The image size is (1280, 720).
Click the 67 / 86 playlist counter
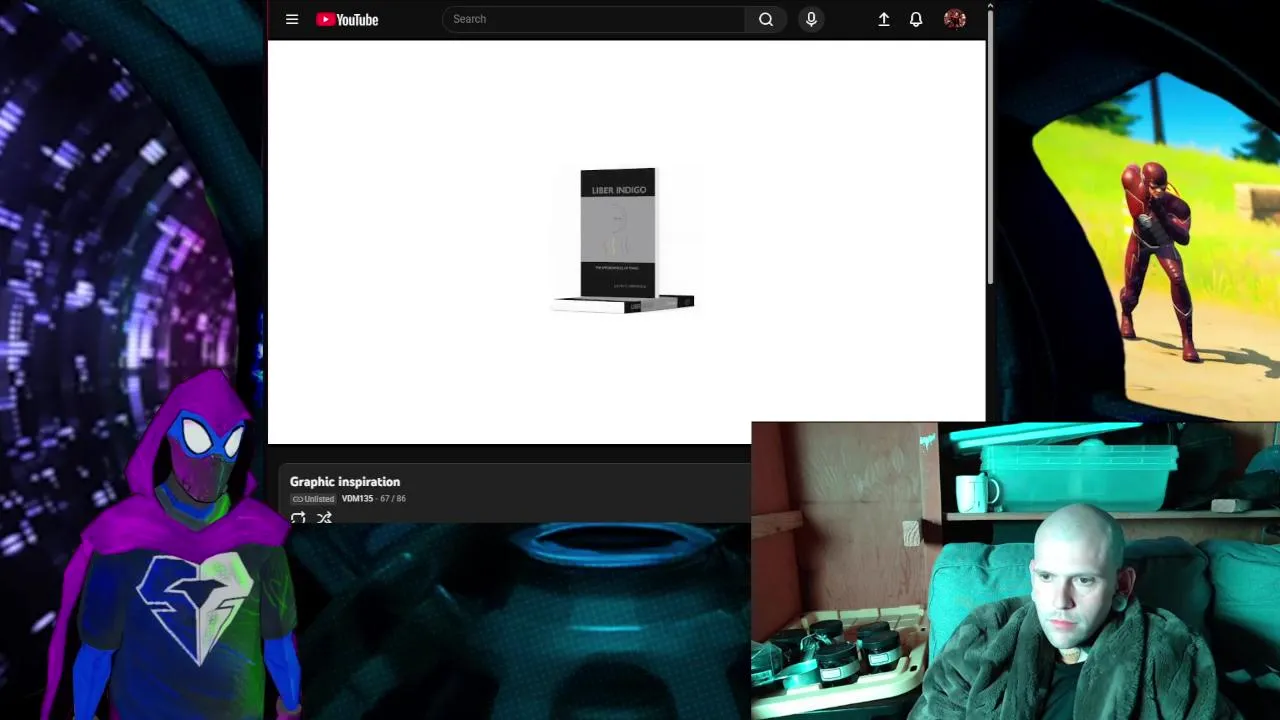(x=393, y=499)
